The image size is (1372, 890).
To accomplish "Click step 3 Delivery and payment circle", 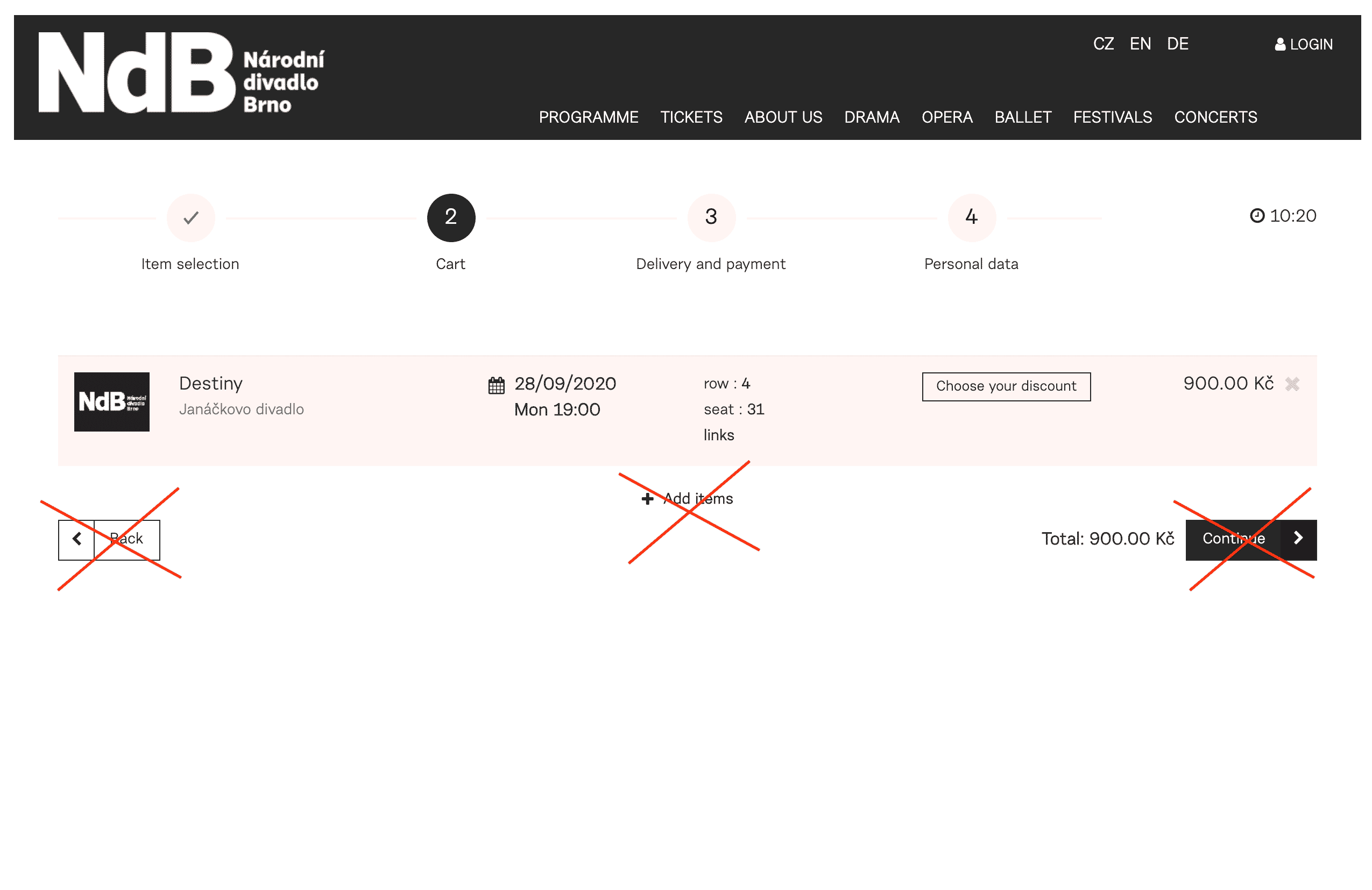I will point(711,218).
